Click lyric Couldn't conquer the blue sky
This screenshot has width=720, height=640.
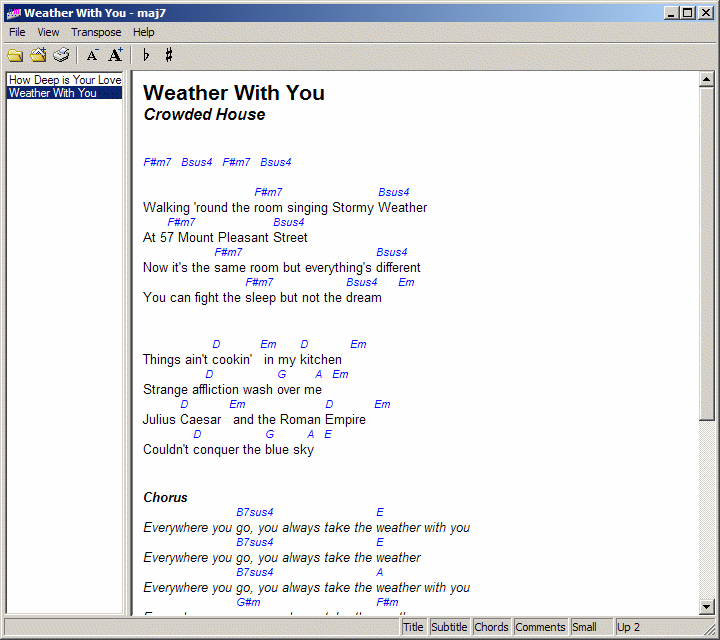coord(228,450)
